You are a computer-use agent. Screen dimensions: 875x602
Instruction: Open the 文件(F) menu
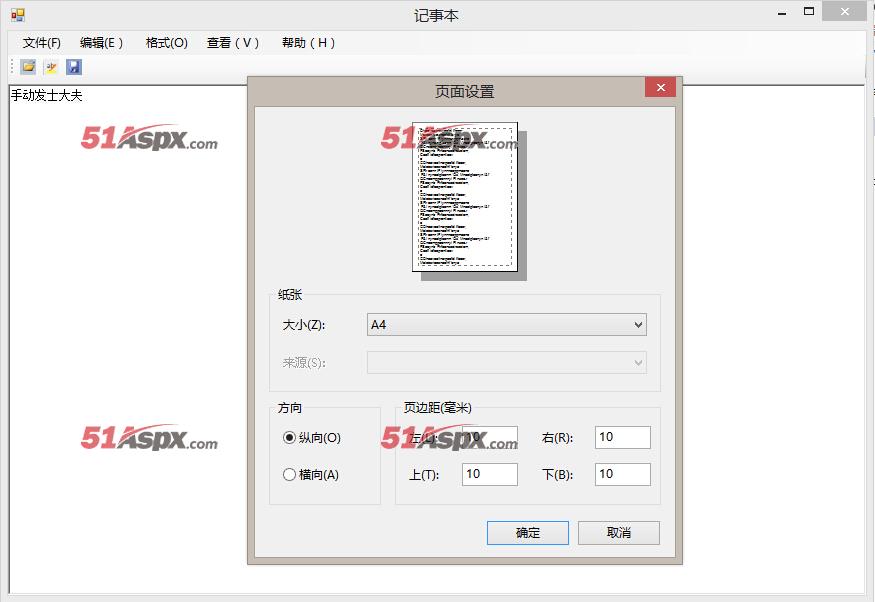(42, 43)
